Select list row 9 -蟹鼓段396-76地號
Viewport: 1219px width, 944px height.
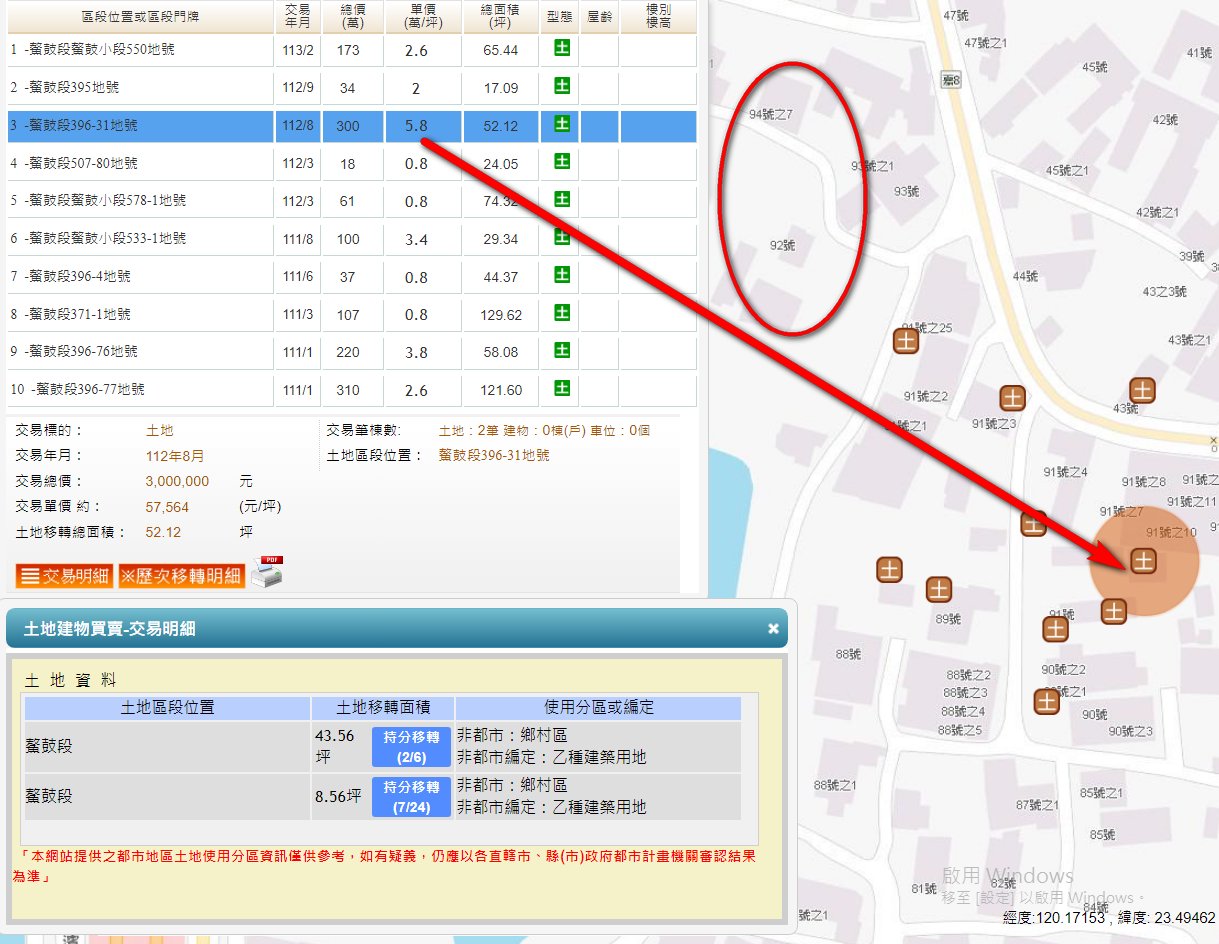[351, 352]
